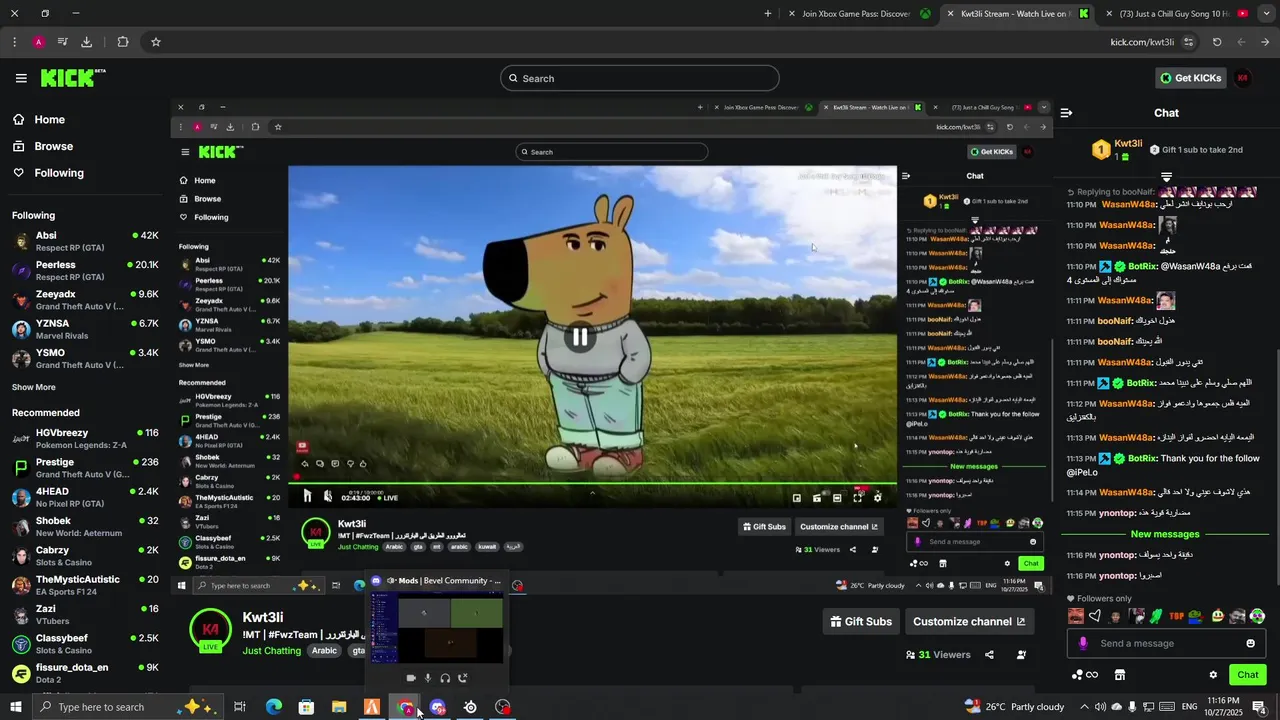Open Windows notification center
This screenshot has height=720, width=1280.
pyautogui.click(x=1259, y=707)
